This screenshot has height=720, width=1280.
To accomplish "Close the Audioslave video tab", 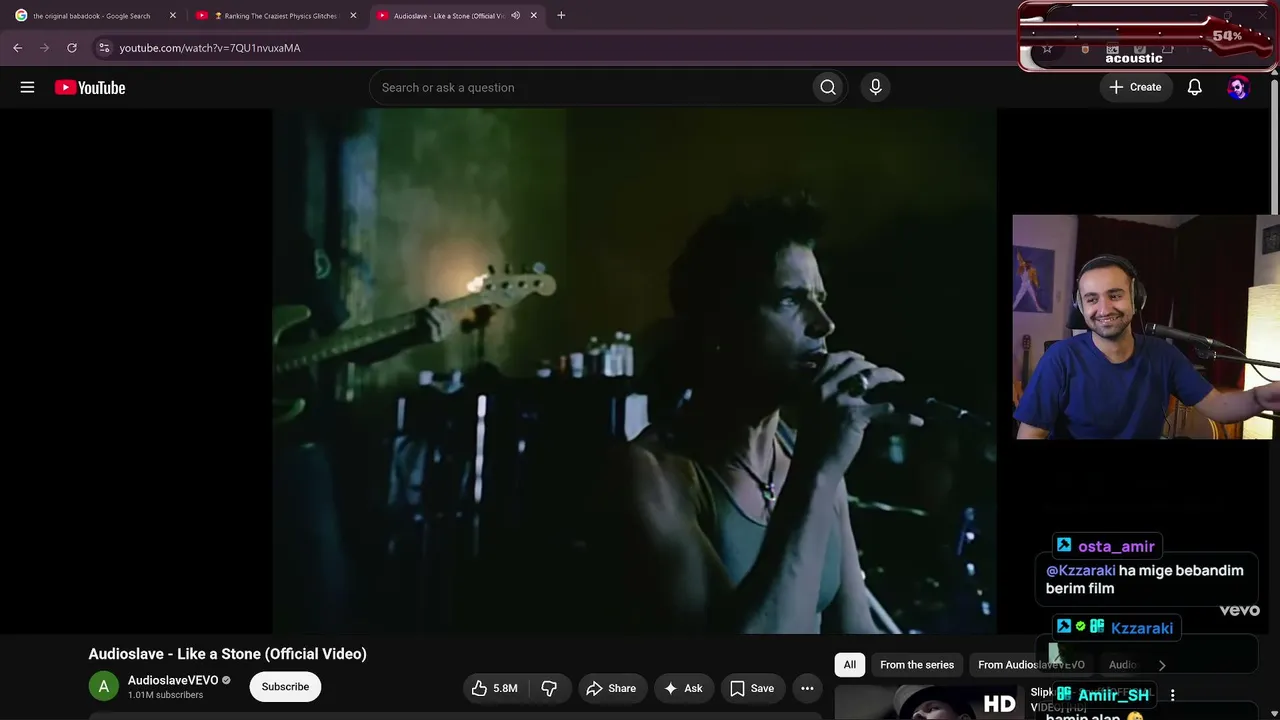I will pos(533,16).
